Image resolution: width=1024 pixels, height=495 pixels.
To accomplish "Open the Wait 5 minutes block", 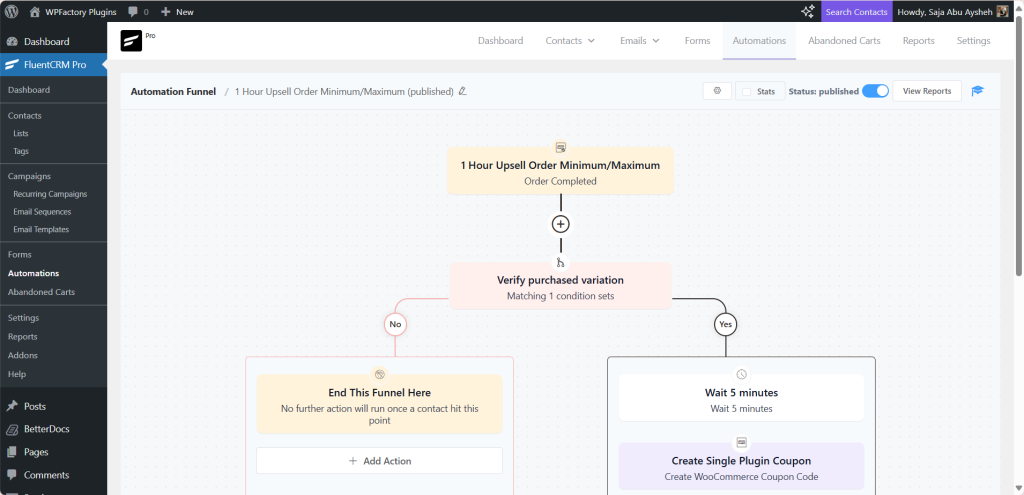I will (x=741, y=398).
